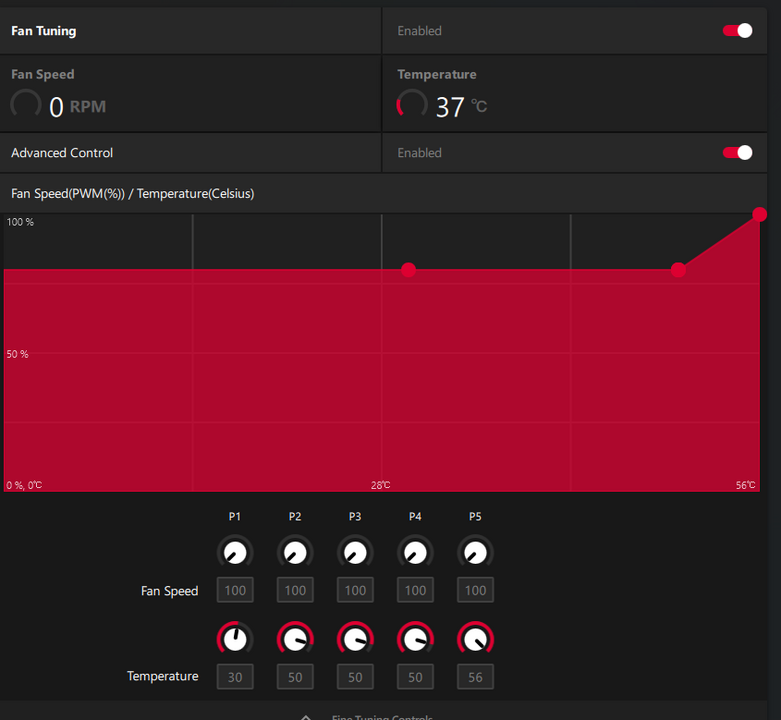Click the Fan Speed RPM gauge icon
781x720 pixels.
(26, 105)
